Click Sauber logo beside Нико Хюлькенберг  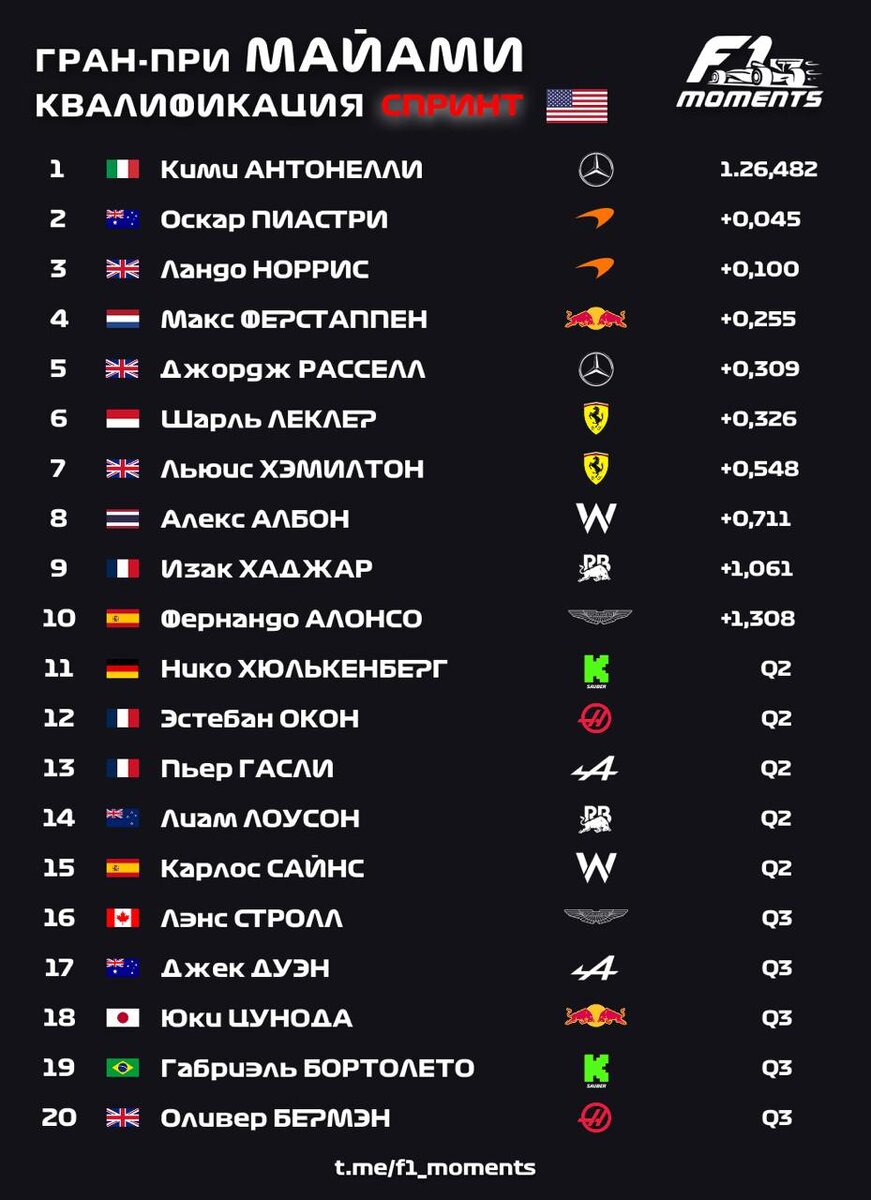596,669
